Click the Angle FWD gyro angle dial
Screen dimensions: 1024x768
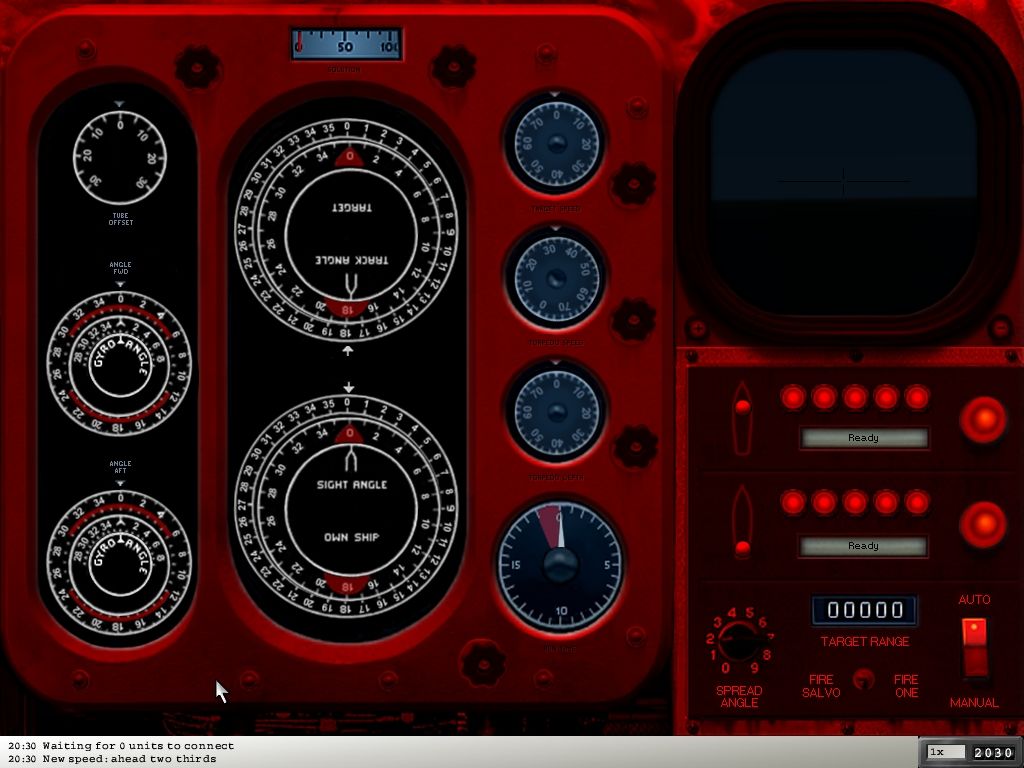pos(120,362)
